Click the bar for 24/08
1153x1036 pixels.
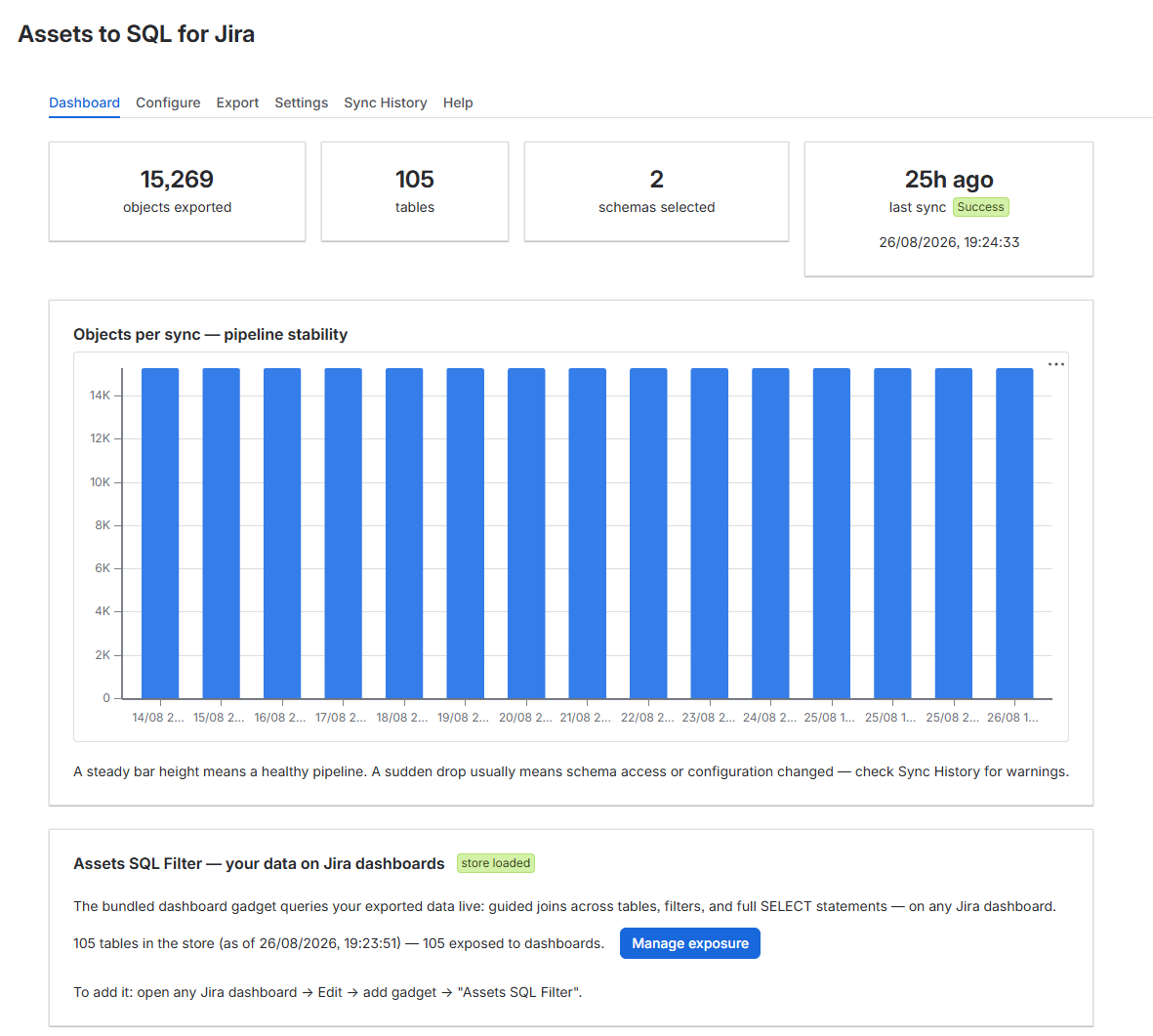(x=770, y=533)
